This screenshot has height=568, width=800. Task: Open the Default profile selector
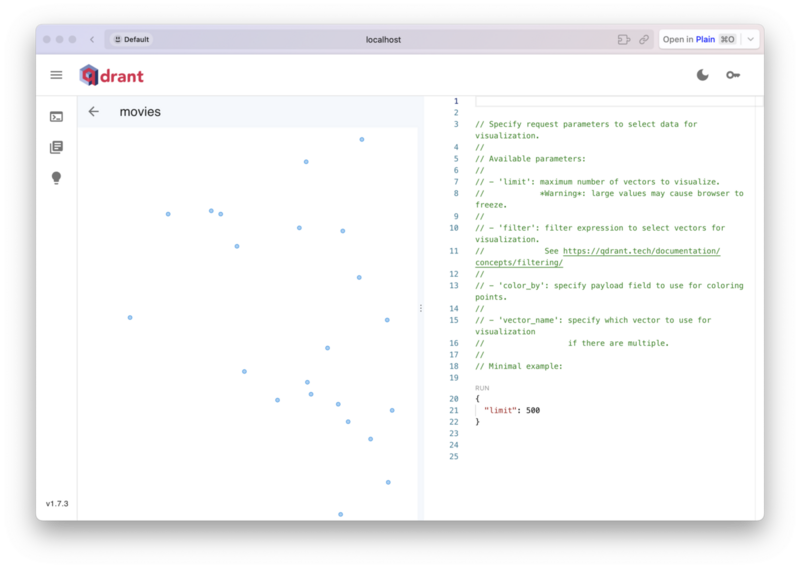132,39
